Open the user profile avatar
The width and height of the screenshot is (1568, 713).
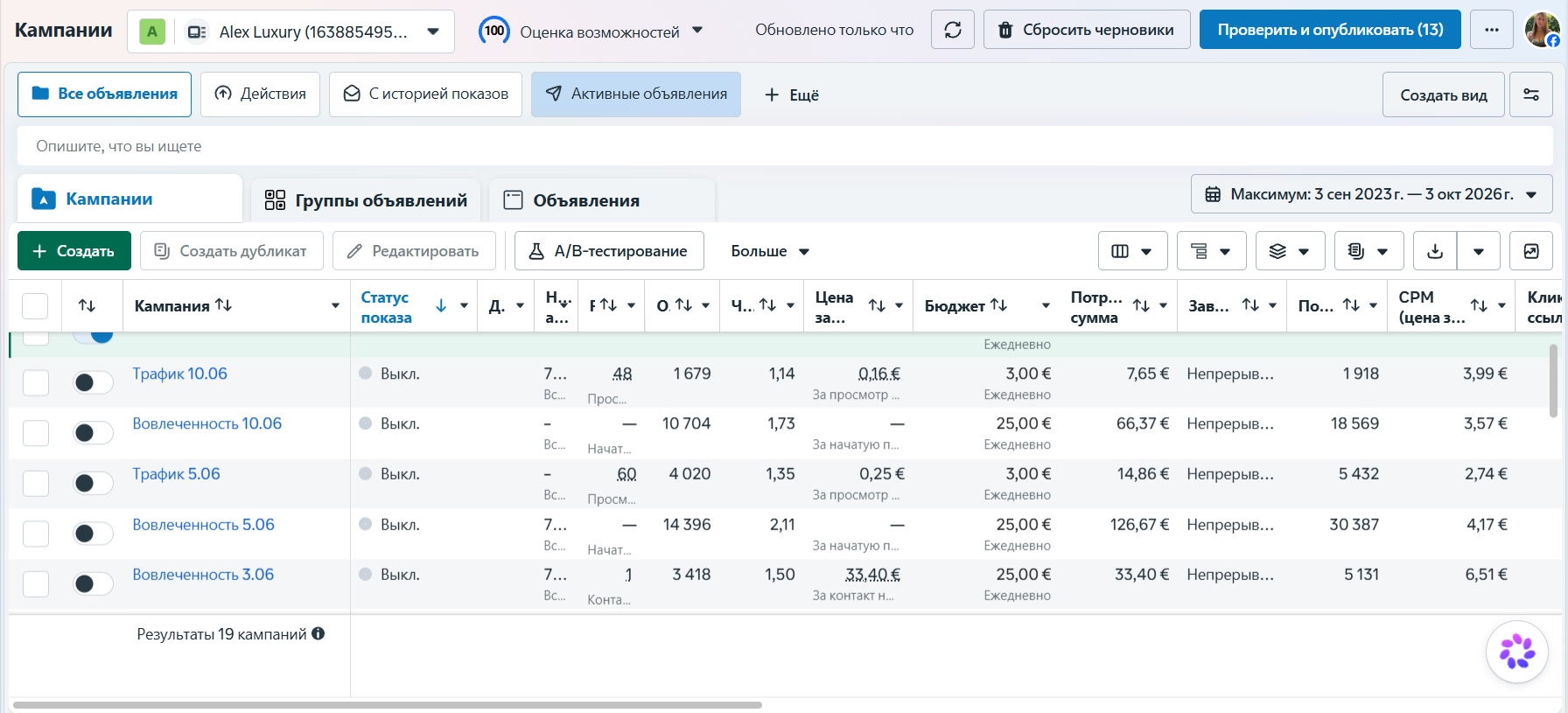tap(1542, 30)
